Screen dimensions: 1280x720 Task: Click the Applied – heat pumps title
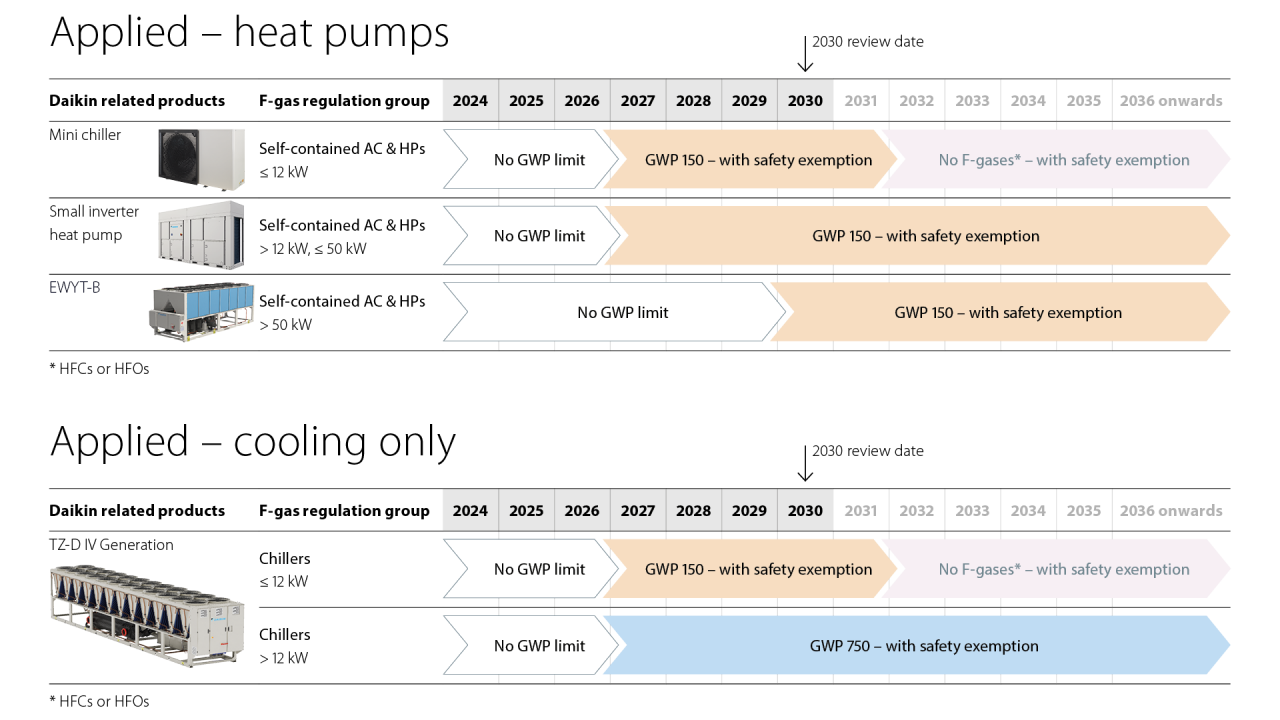[x=249, y=33]
